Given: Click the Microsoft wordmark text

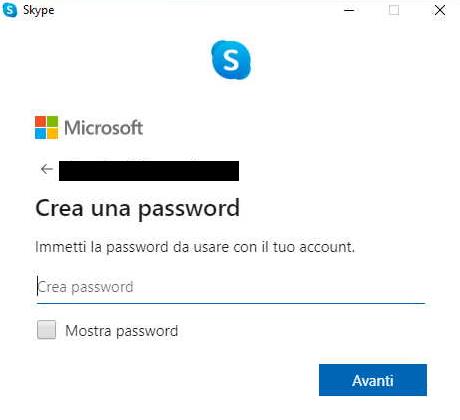Looking at the screenshot, I should (x=104, y=128).
